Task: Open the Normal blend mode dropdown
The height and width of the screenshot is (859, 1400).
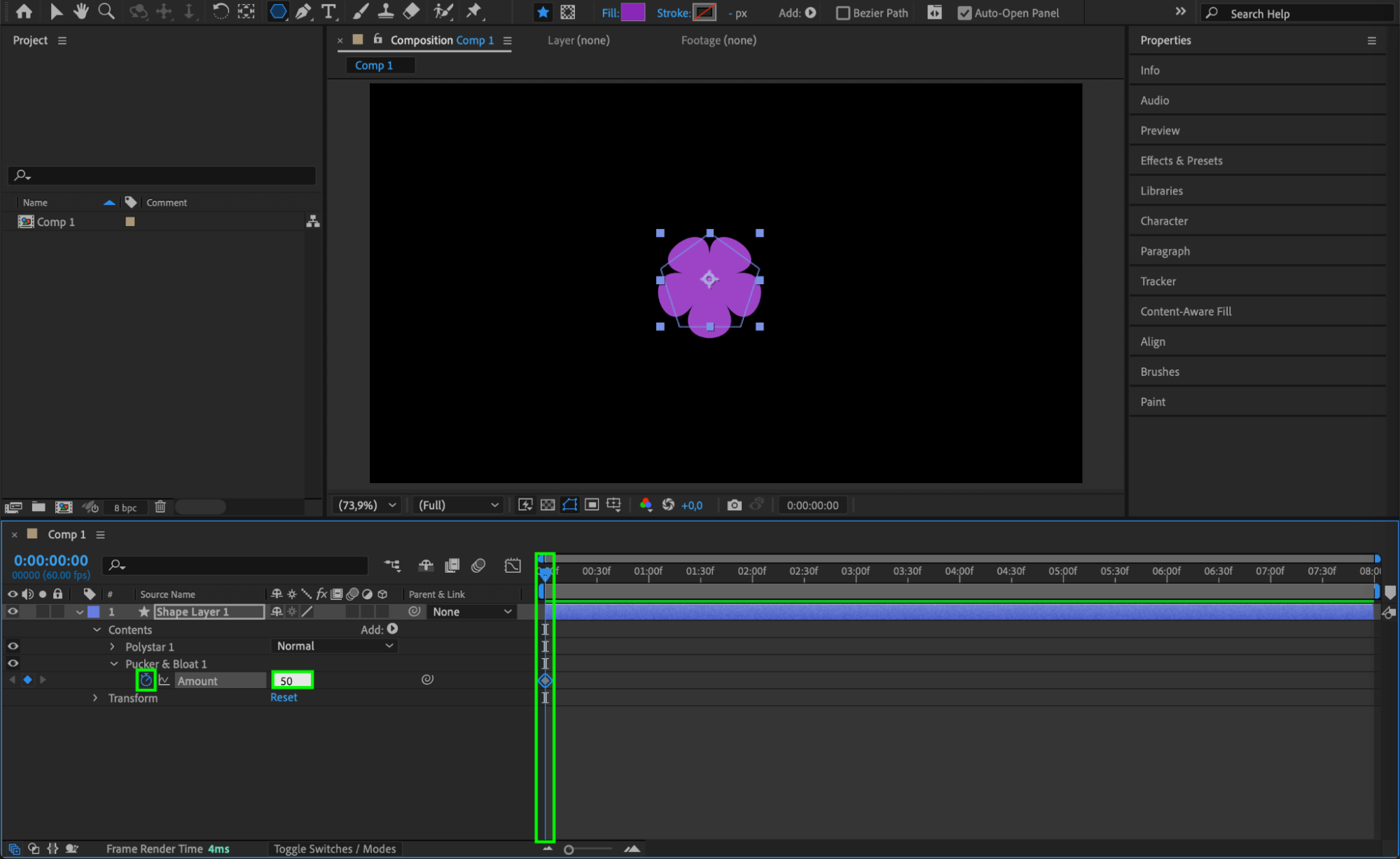Action: pos(334,646)
